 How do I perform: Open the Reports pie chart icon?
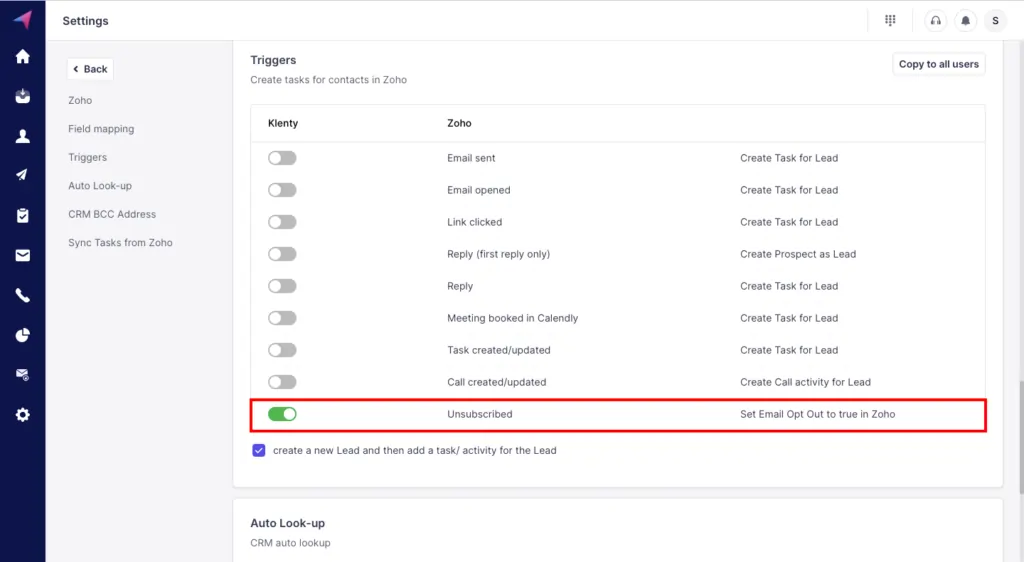coord(23,336)
